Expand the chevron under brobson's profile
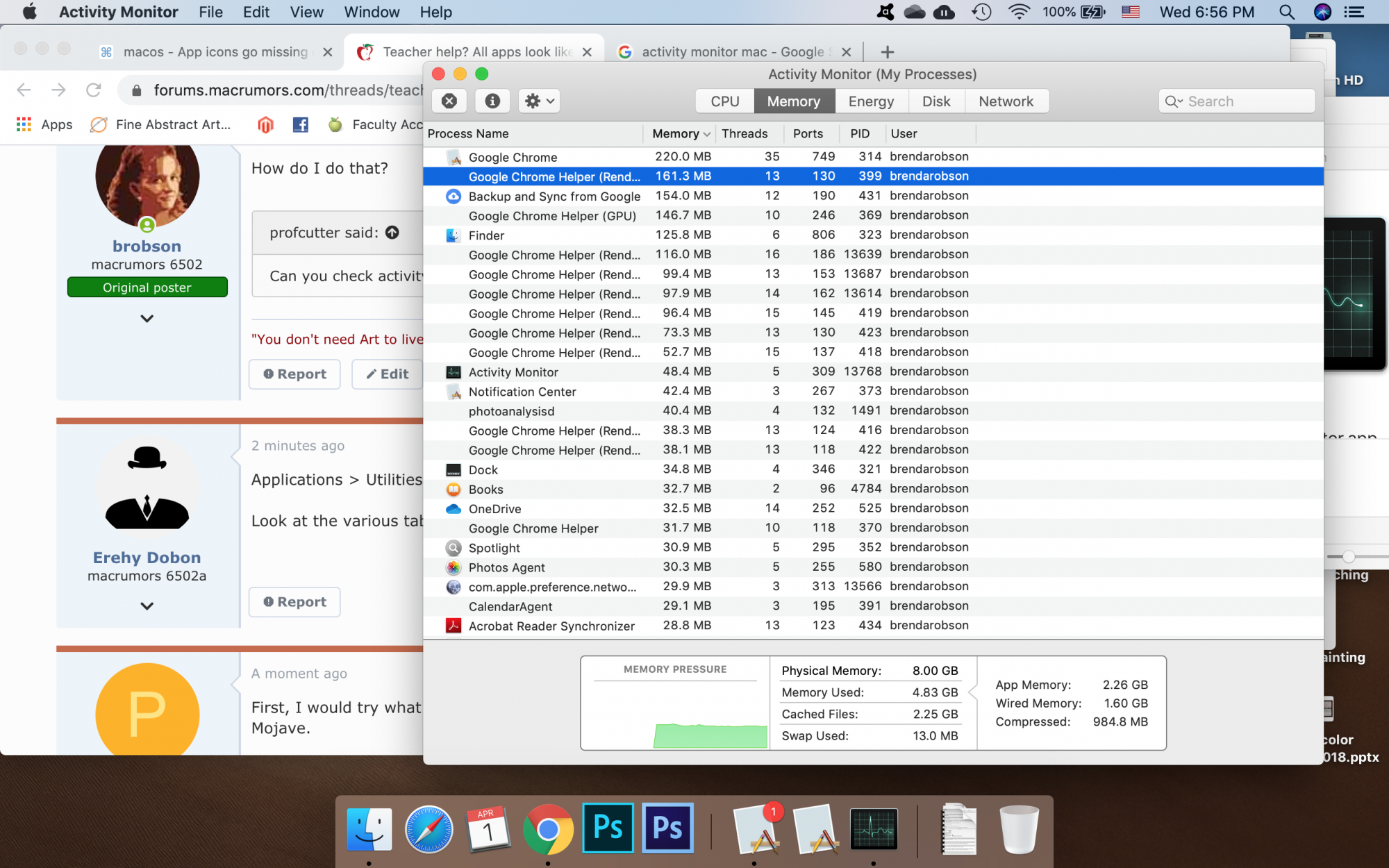1389x868 pixels. [x=147, y=319]
